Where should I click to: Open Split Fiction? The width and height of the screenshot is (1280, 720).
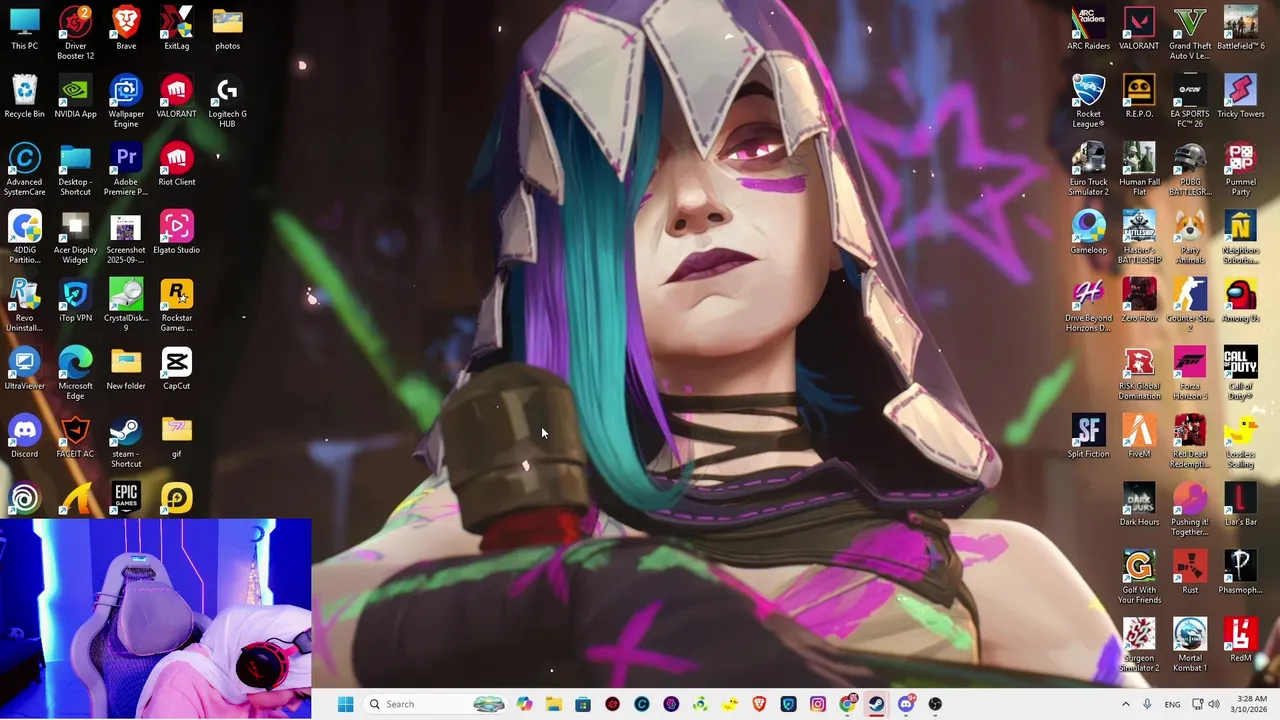[x=1088, y=437]
